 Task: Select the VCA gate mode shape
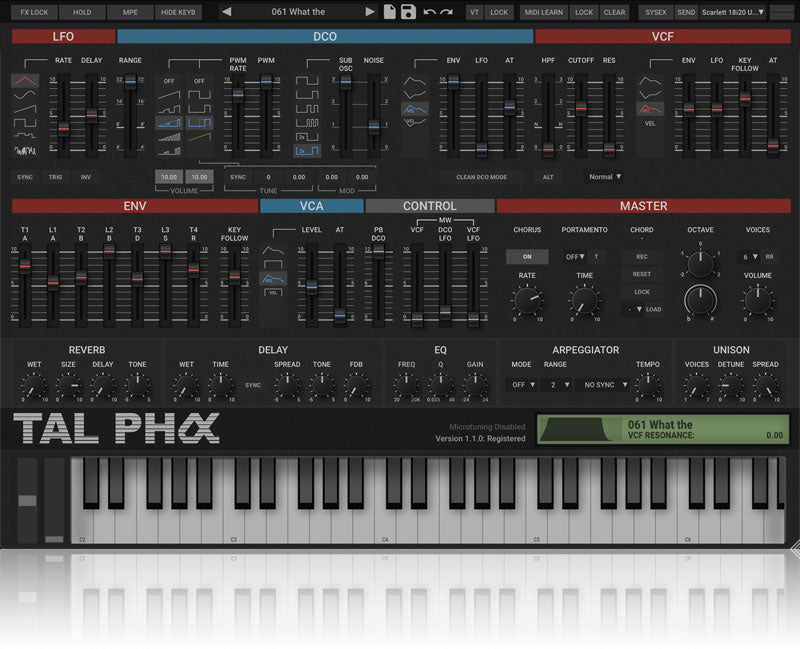click(273, 264)
